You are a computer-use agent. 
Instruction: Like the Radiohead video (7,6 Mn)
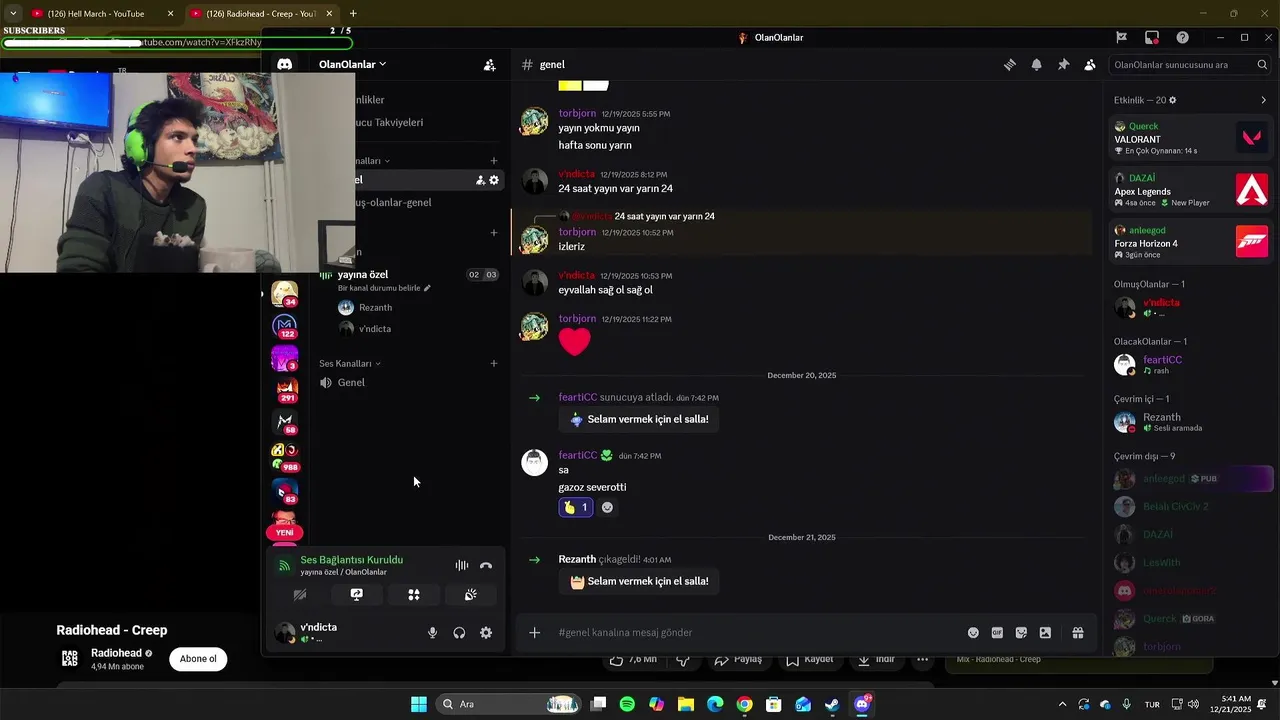coord(634,660)
